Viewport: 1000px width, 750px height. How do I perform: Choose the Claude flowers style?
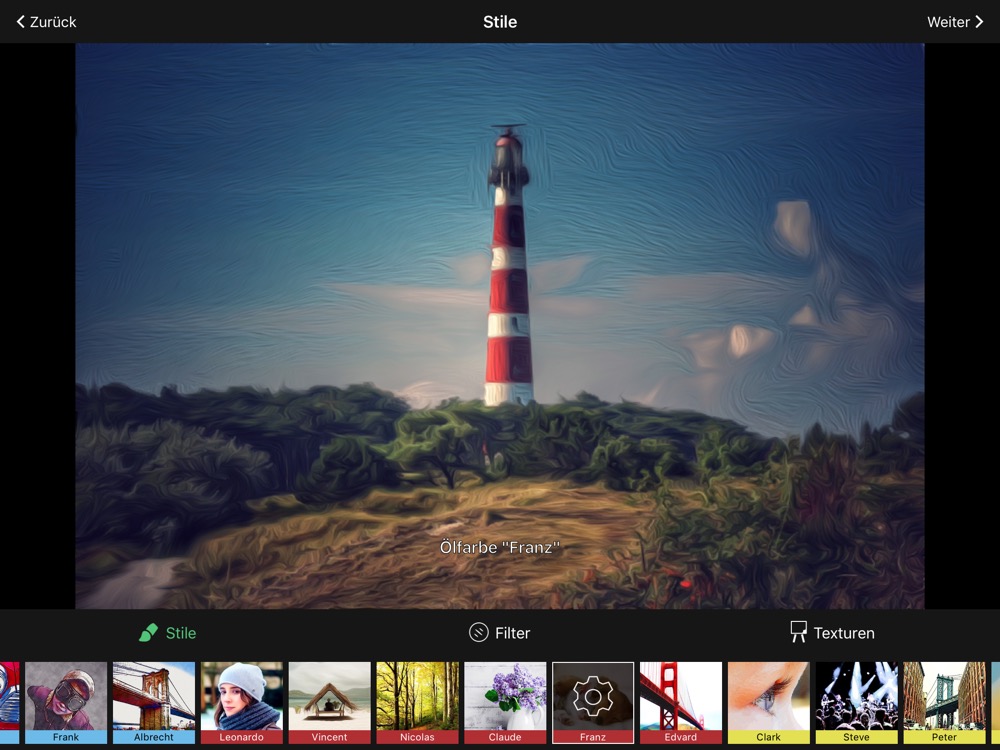[505, 702]
